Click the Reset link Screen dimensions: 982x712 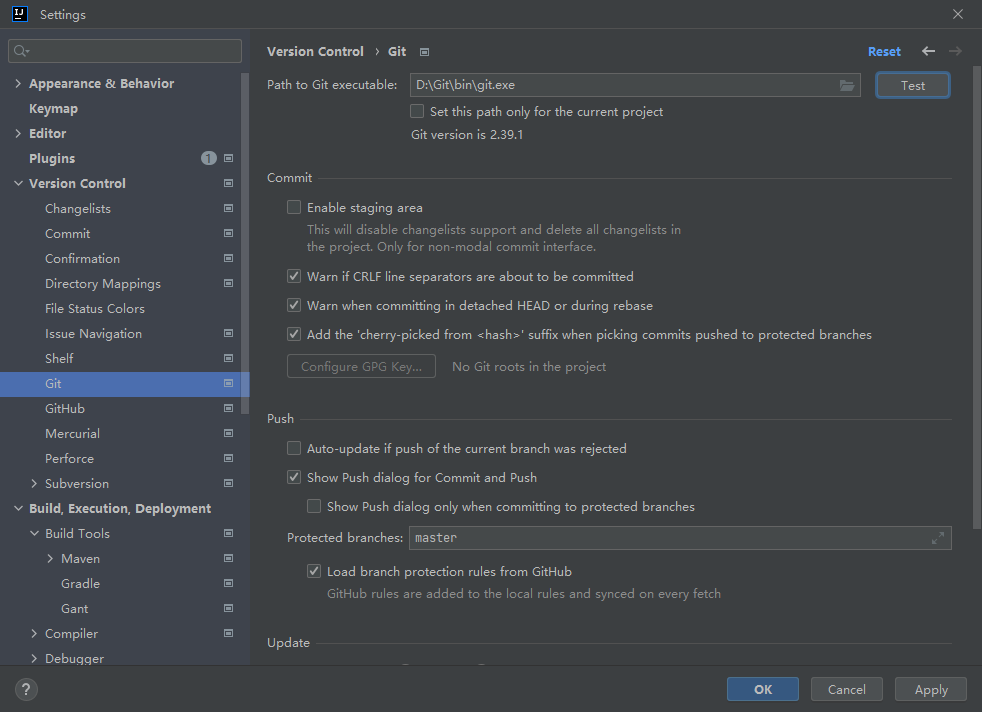(x=884, y=51)
